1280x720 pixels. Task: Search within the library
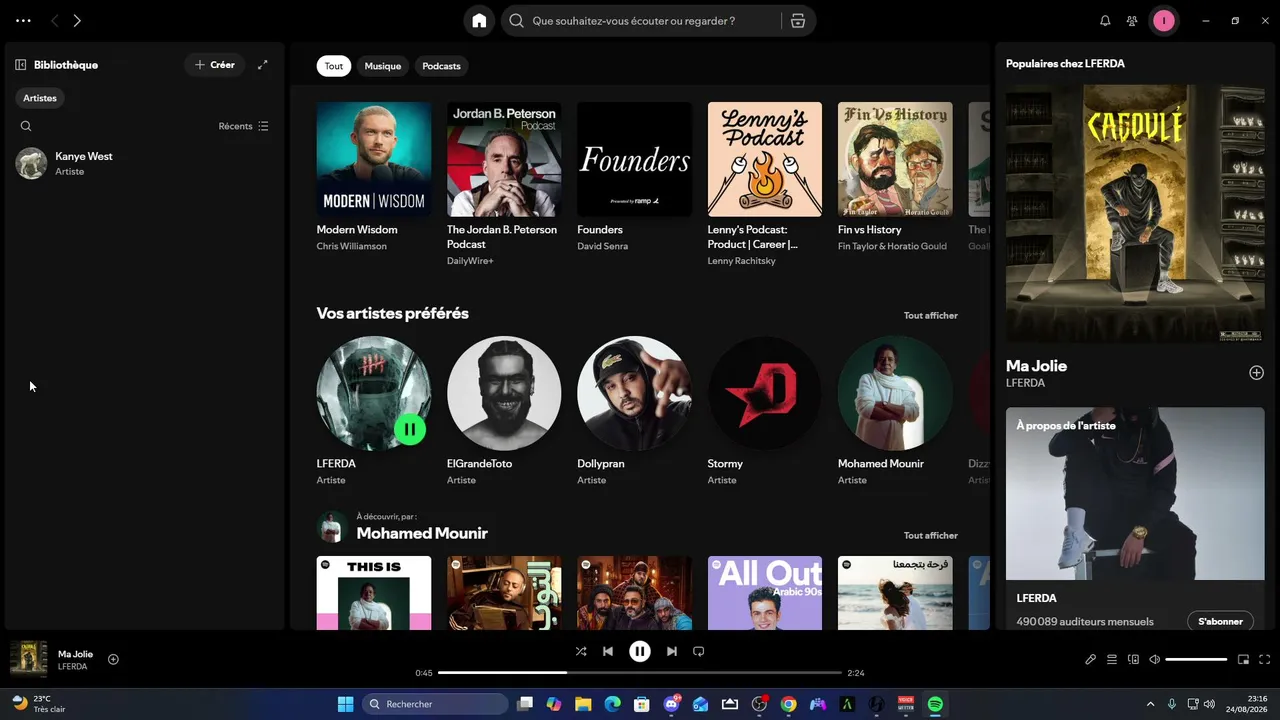(26, 126)
